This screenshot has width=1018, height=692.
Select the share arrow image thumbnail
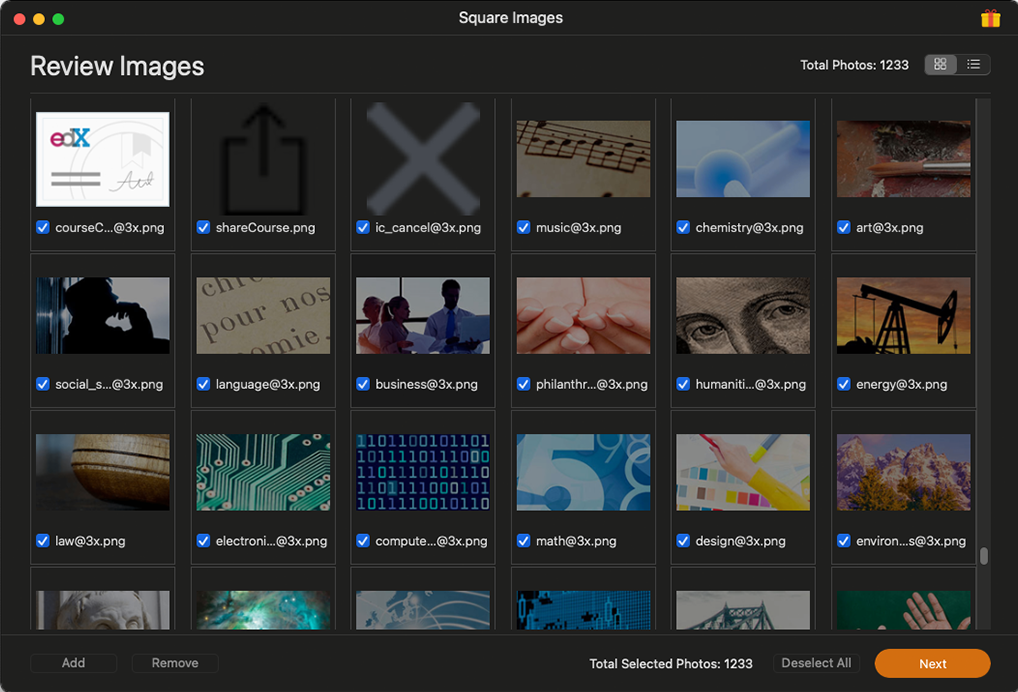[263, 159]
